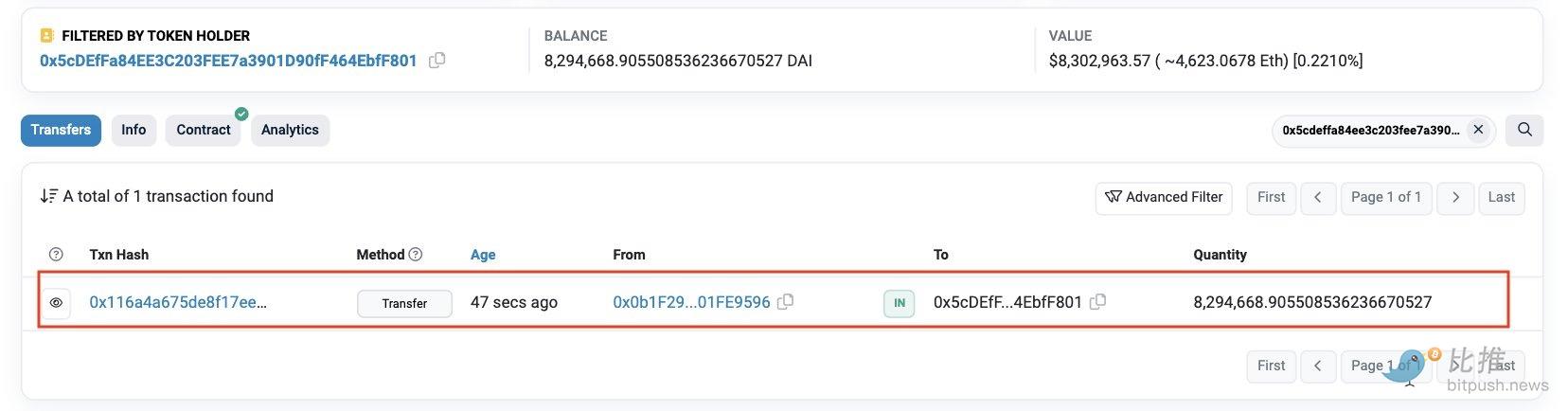Copy the From address 0x0b1F29...01FE9596
Viewport: 1568px width, 411px height.
785,302
